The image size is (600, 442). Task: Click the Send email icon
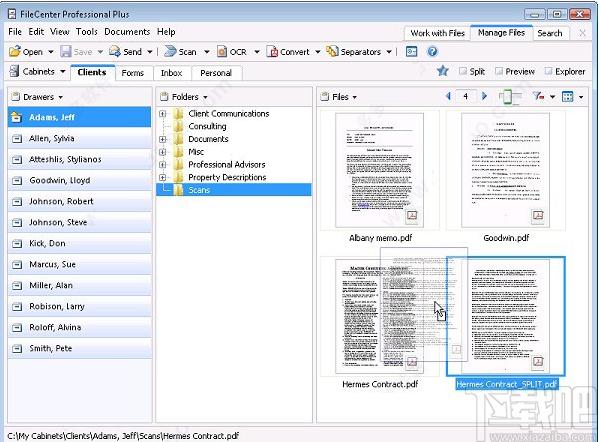(x=115, y=51)
